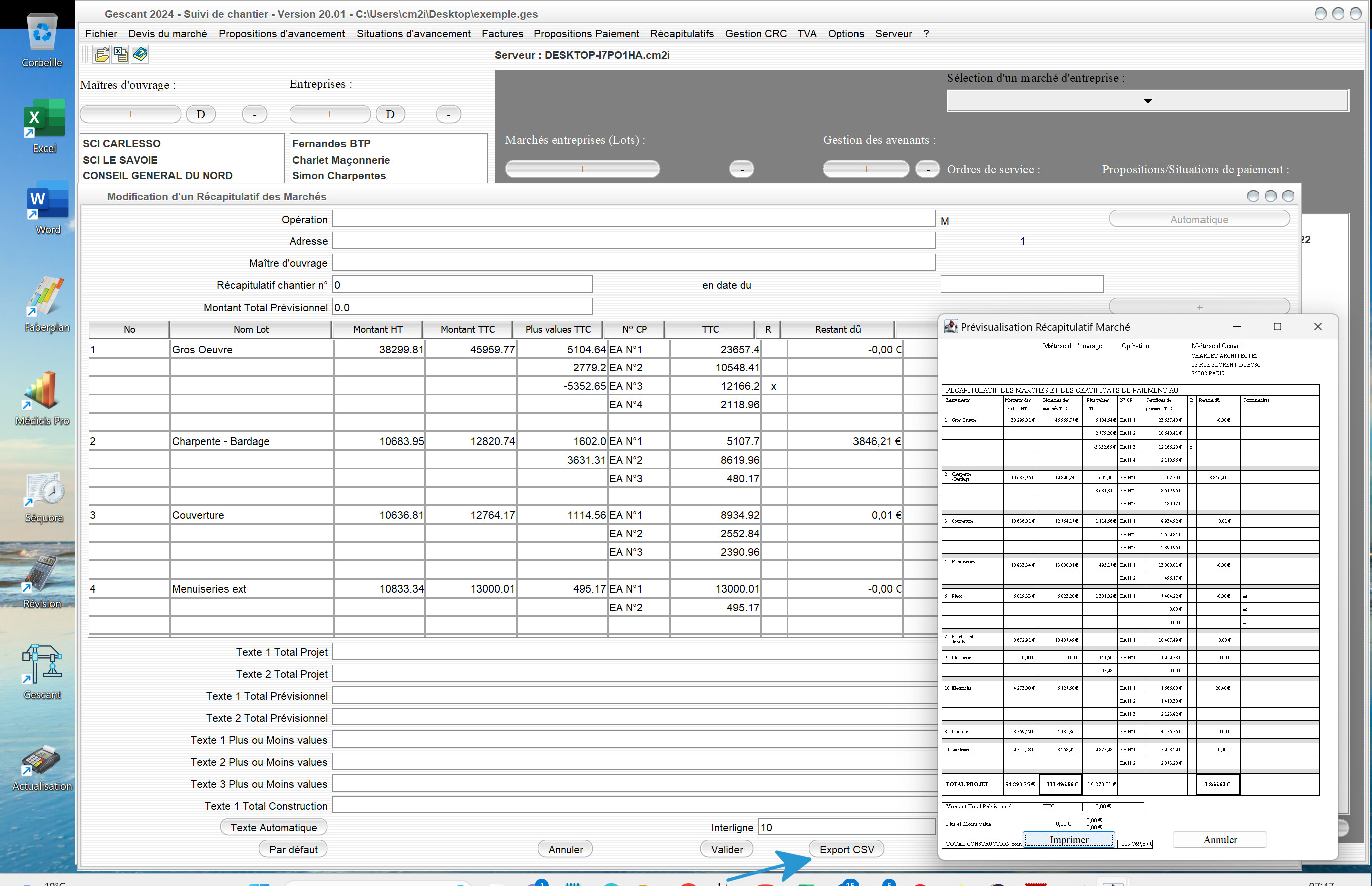Open the help book toolbar icon

coord(140,54)
